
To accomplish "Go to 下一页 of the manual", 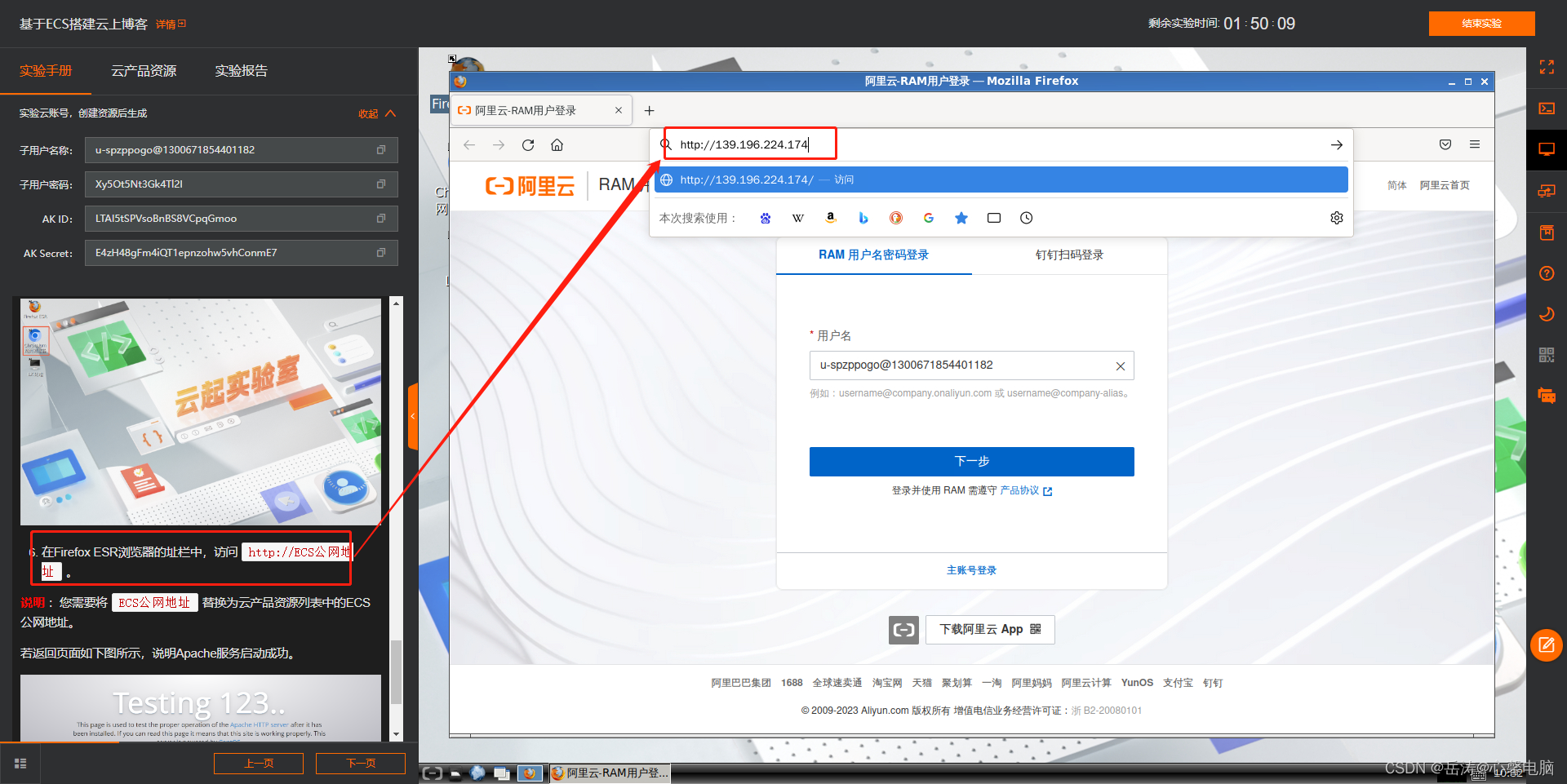I will [361, 764].
